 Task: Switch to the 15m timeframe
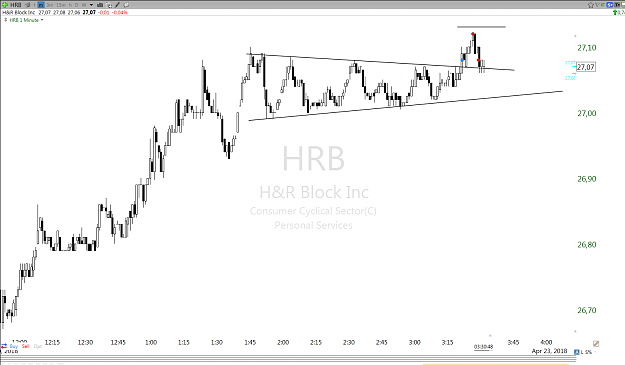(x=61, y=5)
